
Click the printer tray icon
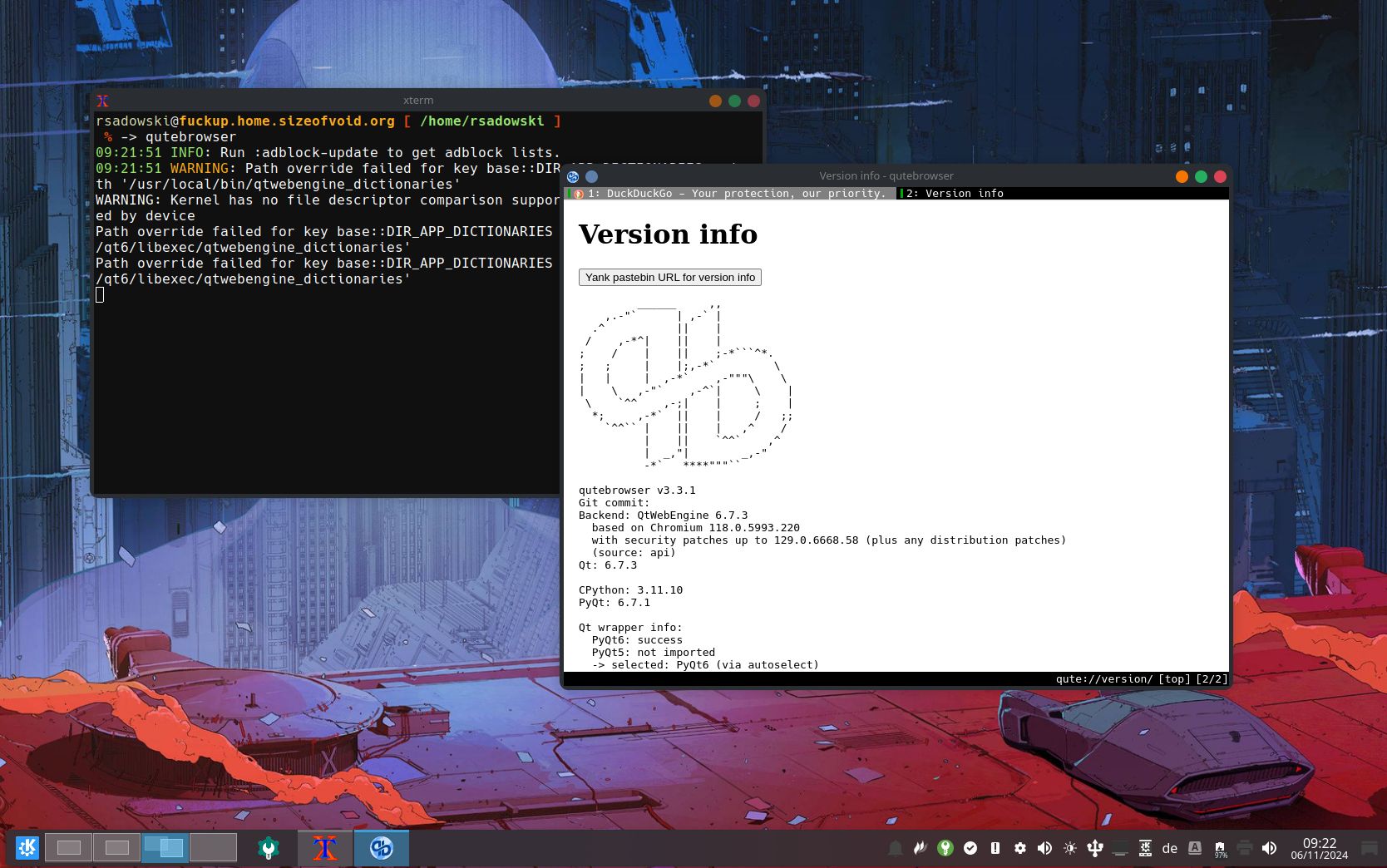click(x=1245, y=848)
